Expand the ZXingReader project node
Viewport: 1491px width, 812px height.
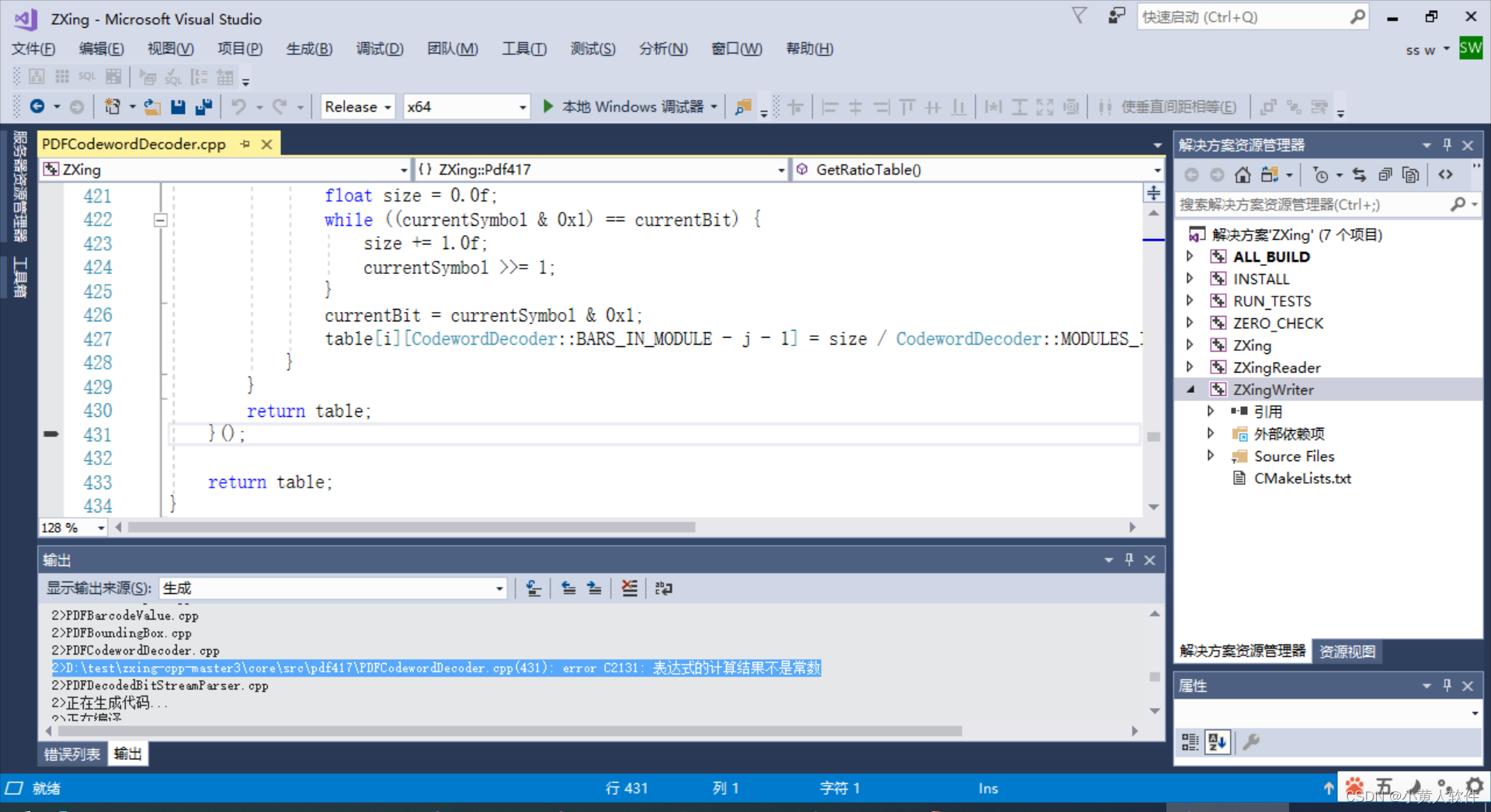click(x=1190, y=367)
